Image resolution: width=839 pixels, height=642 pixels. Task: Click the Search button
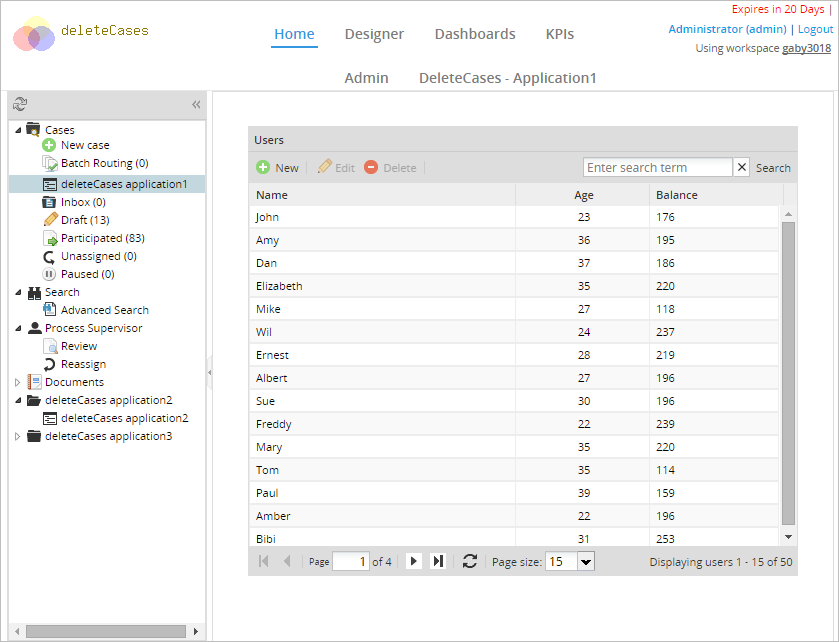point(773,168)
